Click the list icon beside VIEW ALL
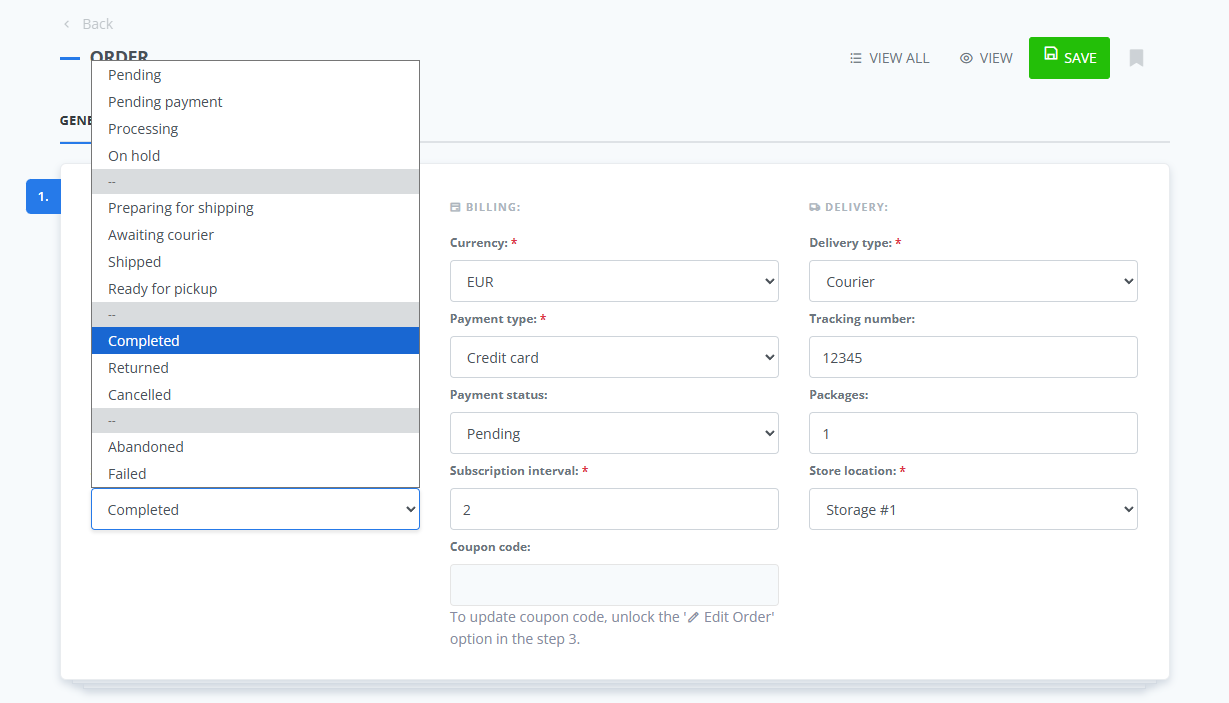 coord(855,58)
